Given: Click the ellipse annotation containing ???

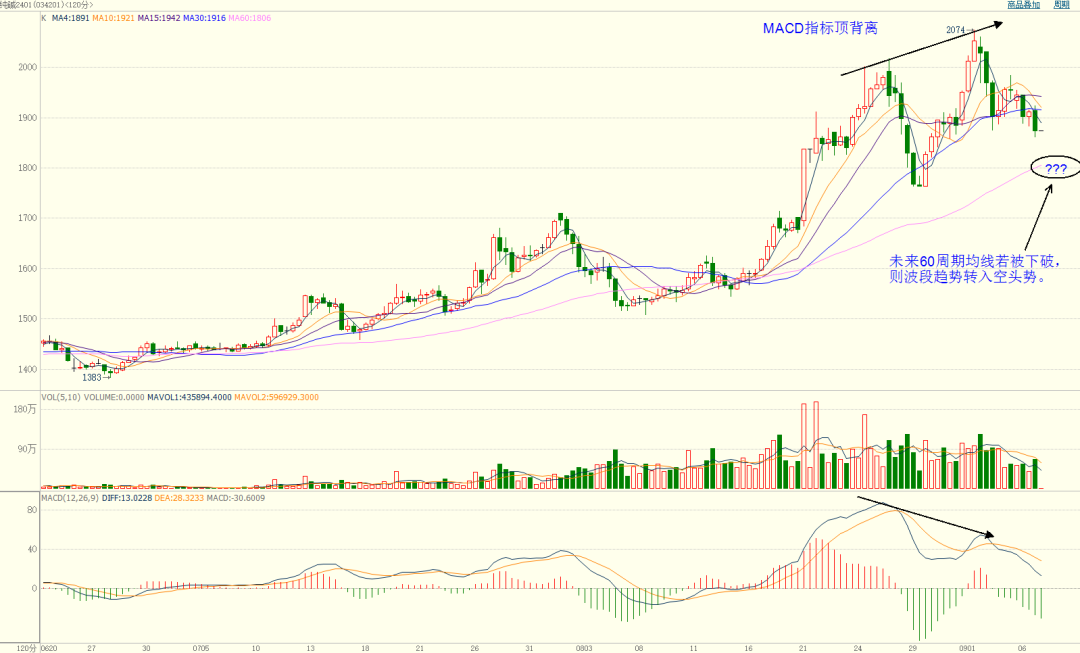Looking at the screenshot, I should coord(1055,168).
